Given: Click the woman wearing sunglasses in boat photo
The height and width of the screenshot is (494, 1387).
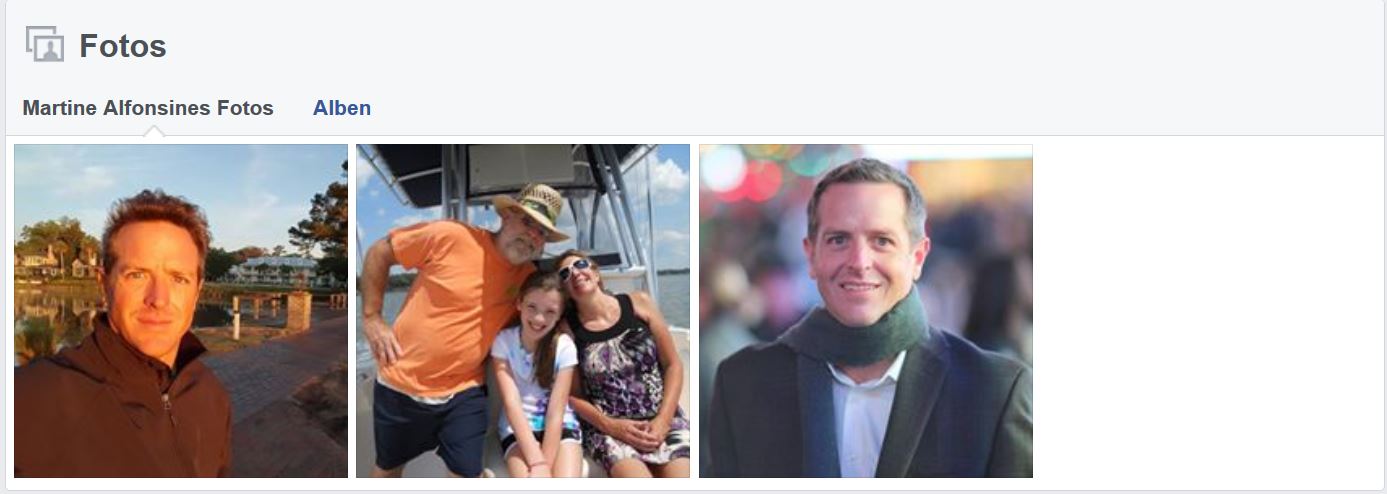Looking at the screenshot, I should (x=620, y=360).
